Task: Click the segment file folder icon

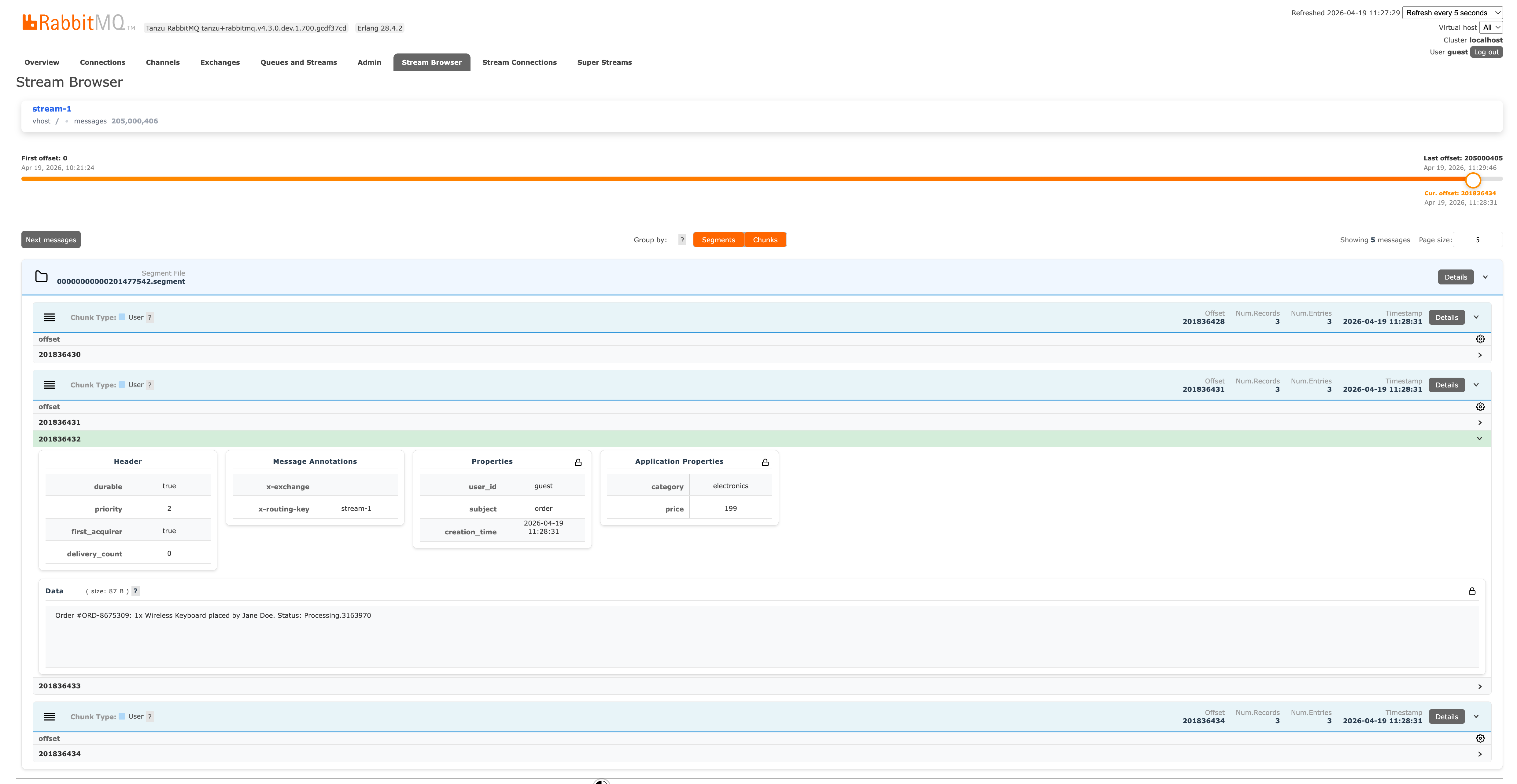Action: pyautogui.click(x=41, y=277)
